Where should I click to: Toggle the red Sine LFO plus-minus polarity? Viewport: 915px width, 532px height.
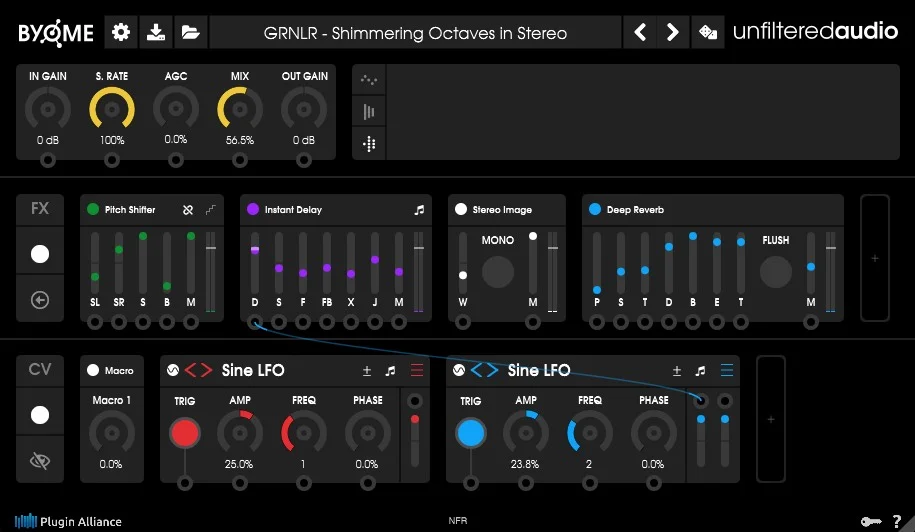tap(366, 370)
